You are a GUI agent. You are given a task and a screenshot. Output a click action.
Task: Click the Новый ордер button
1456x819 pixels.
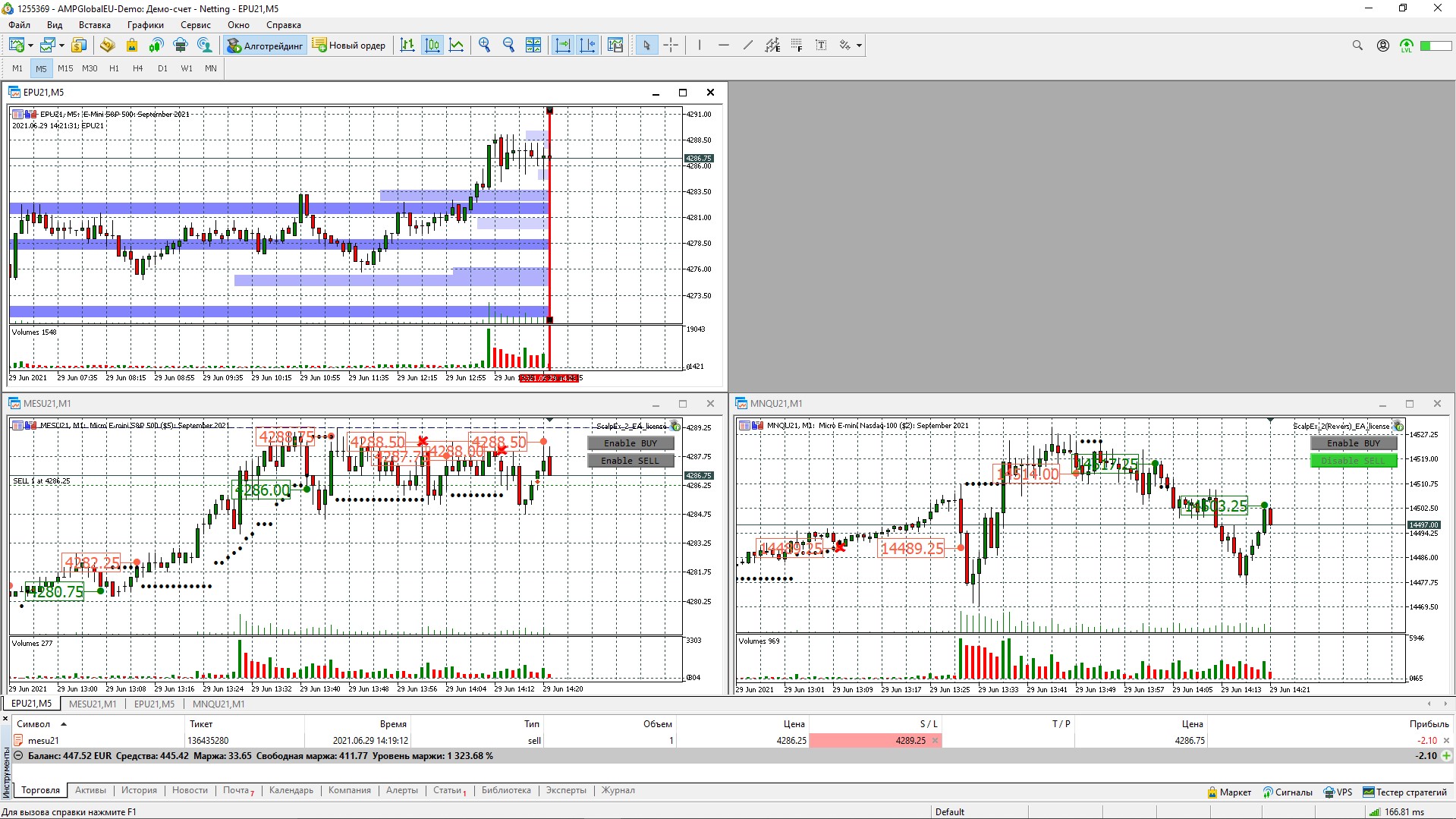(x=349, y=46)
